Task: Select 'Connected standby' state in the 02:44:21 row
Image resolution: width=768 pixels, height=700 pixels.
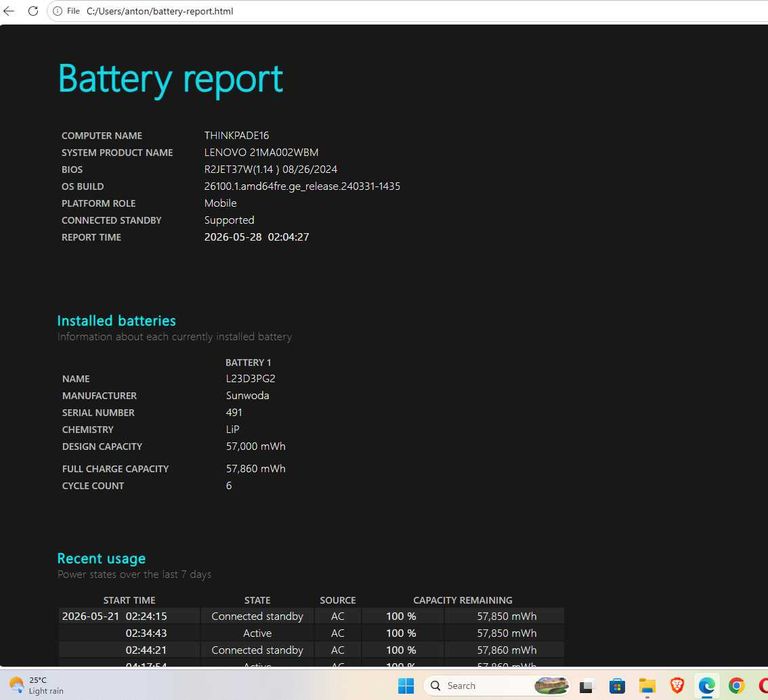Action: click(x=257, y=651)
